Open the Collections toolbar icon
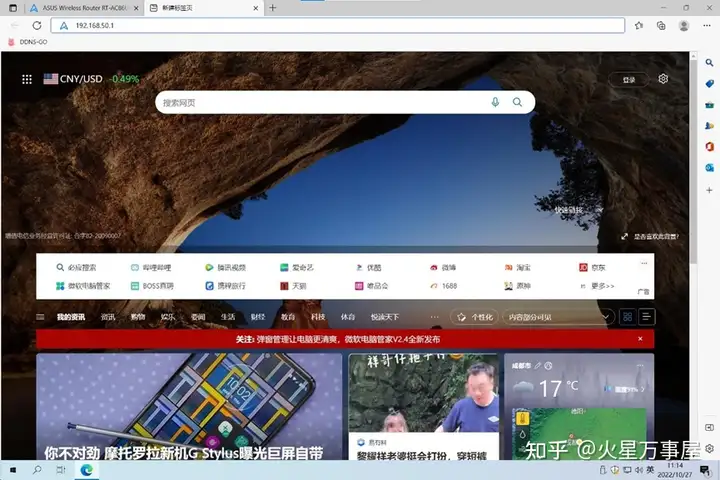 tap(661, 26)
